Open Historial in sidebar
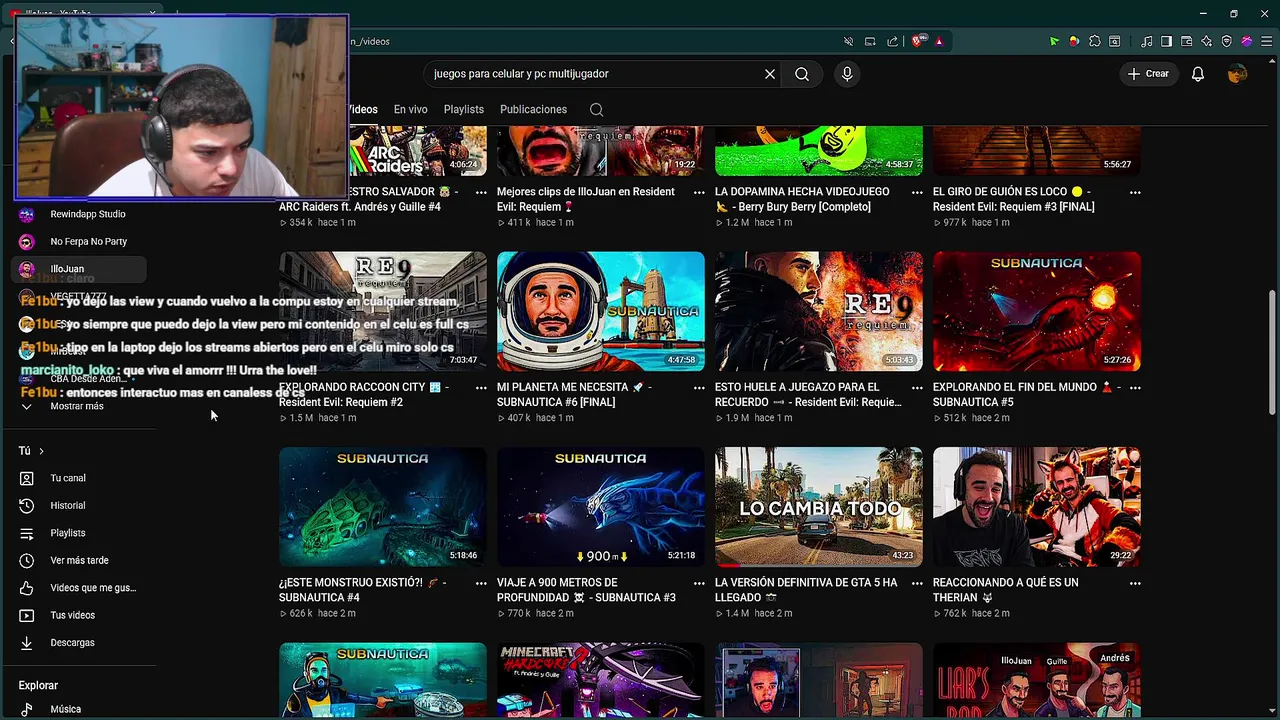1280x720 pixels. pyautogui.click(x=80, y=506)
